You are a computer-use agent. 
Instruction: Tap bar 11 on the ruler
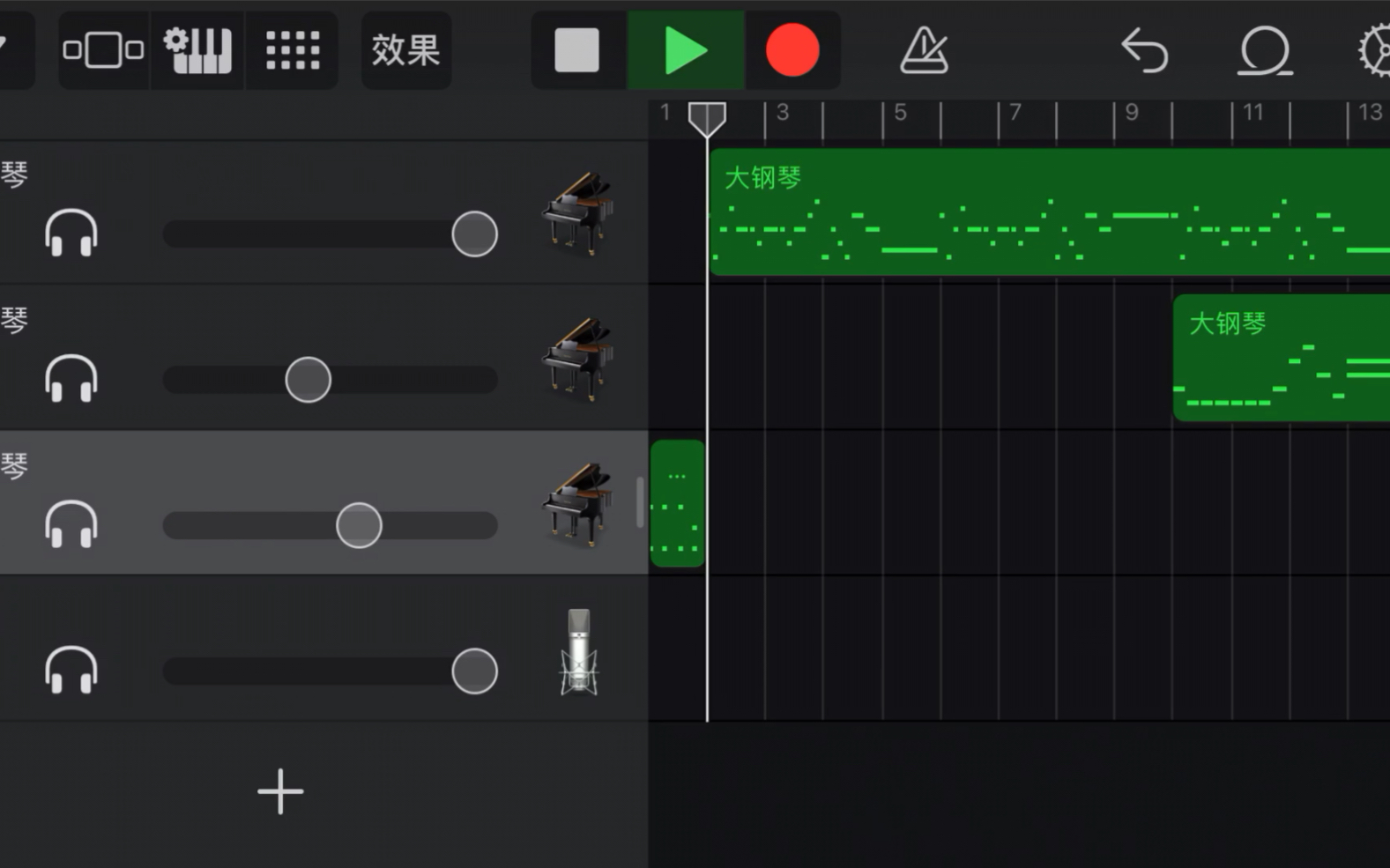pyautogui.click(x=1252, y=113)
